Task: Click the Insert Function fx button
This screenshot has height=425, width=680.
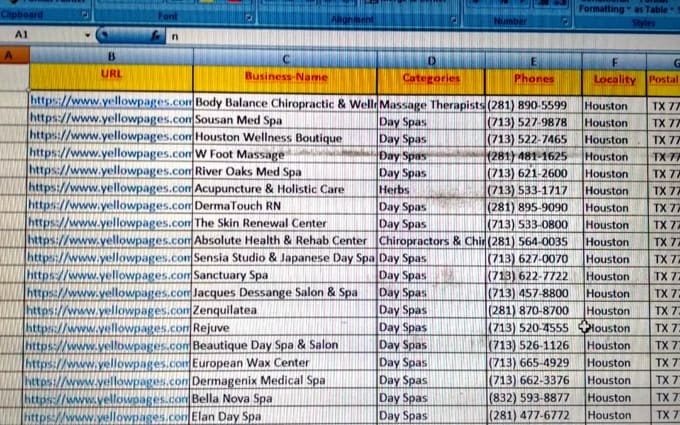Action: pyautogui.click(x=155, y=36)
